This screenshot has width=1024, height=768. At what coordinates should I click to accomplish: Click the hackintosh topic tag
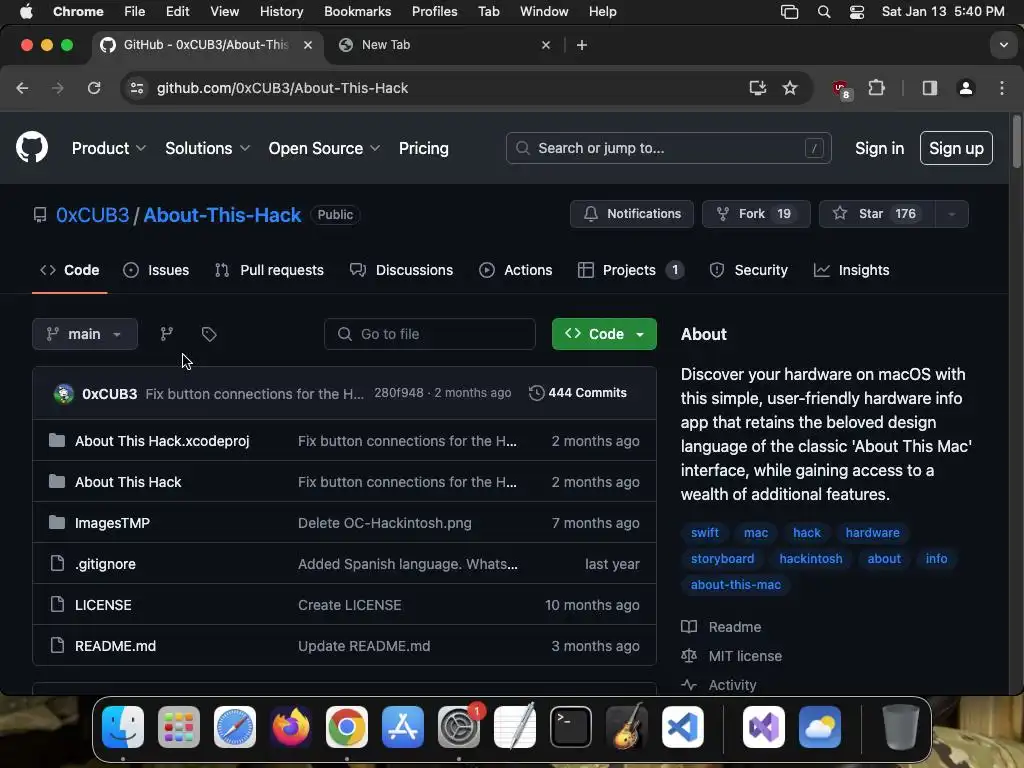[810, 559]
